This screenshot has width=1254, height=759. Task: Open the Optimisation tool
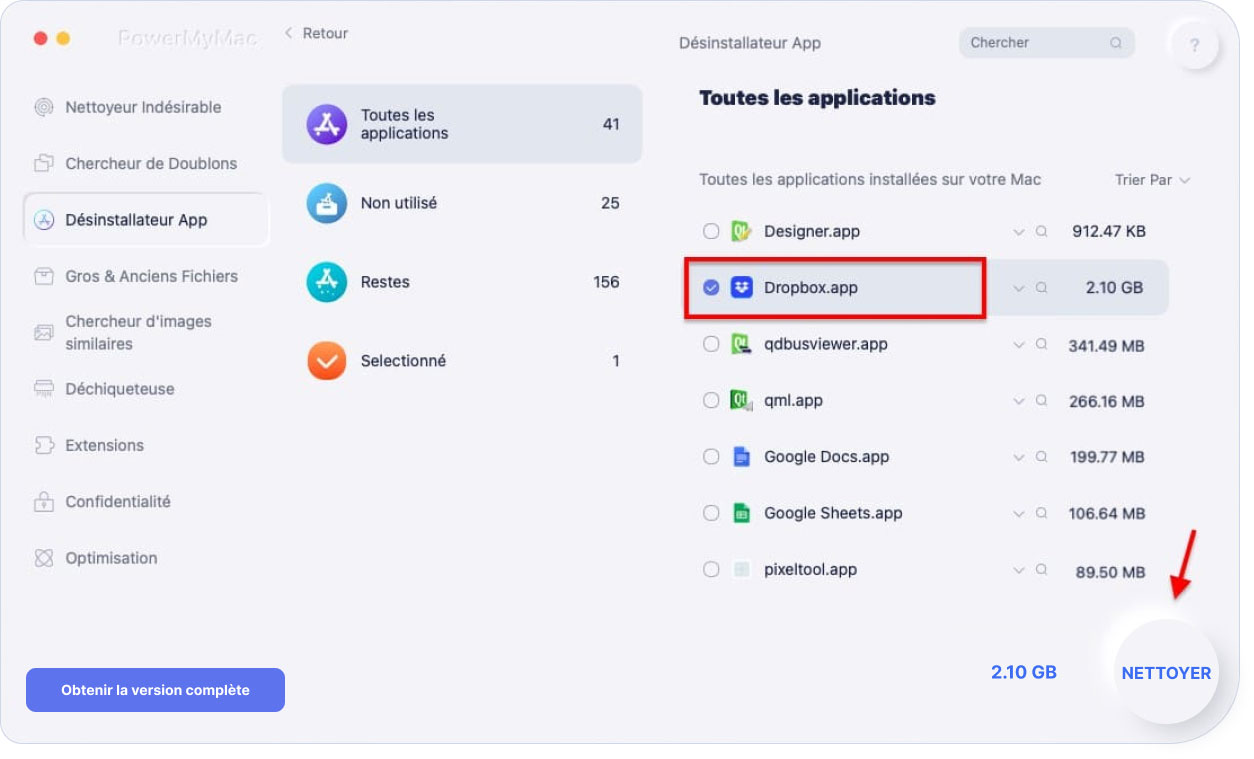tap(107, 558)
